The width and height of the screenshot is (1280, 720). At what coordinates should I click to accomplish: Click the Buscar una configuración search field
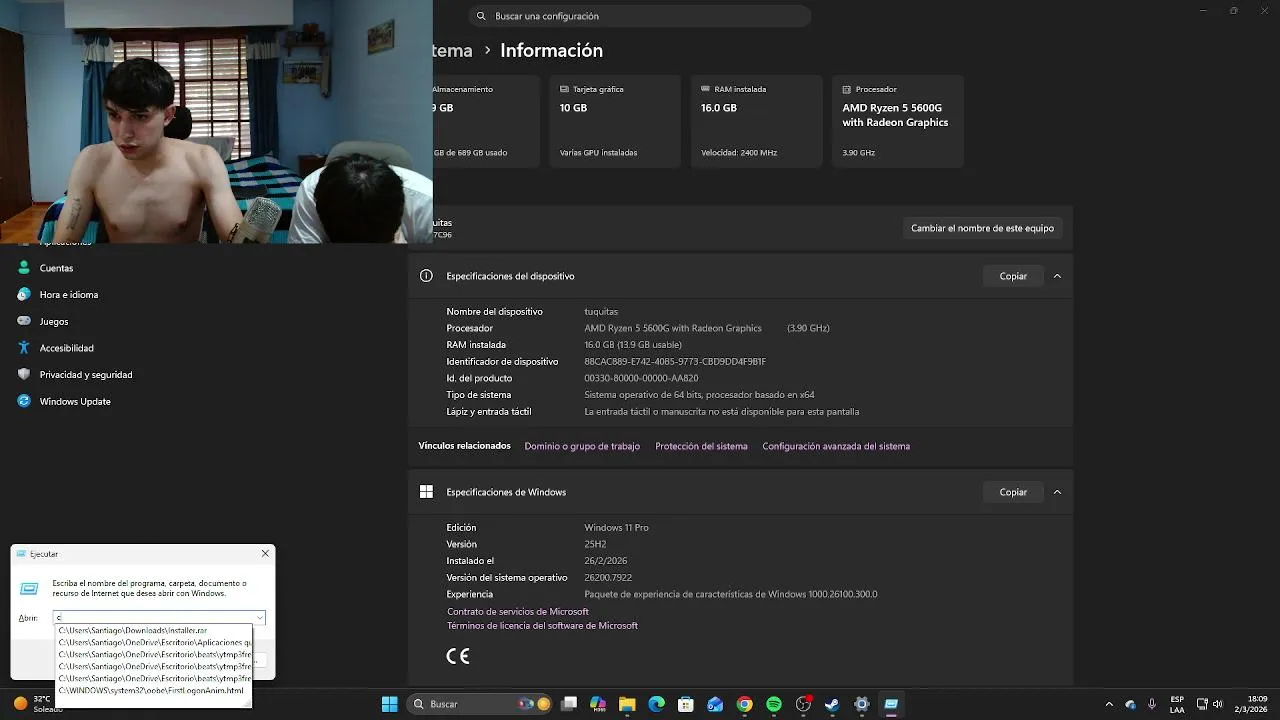[x=640, y=16]
